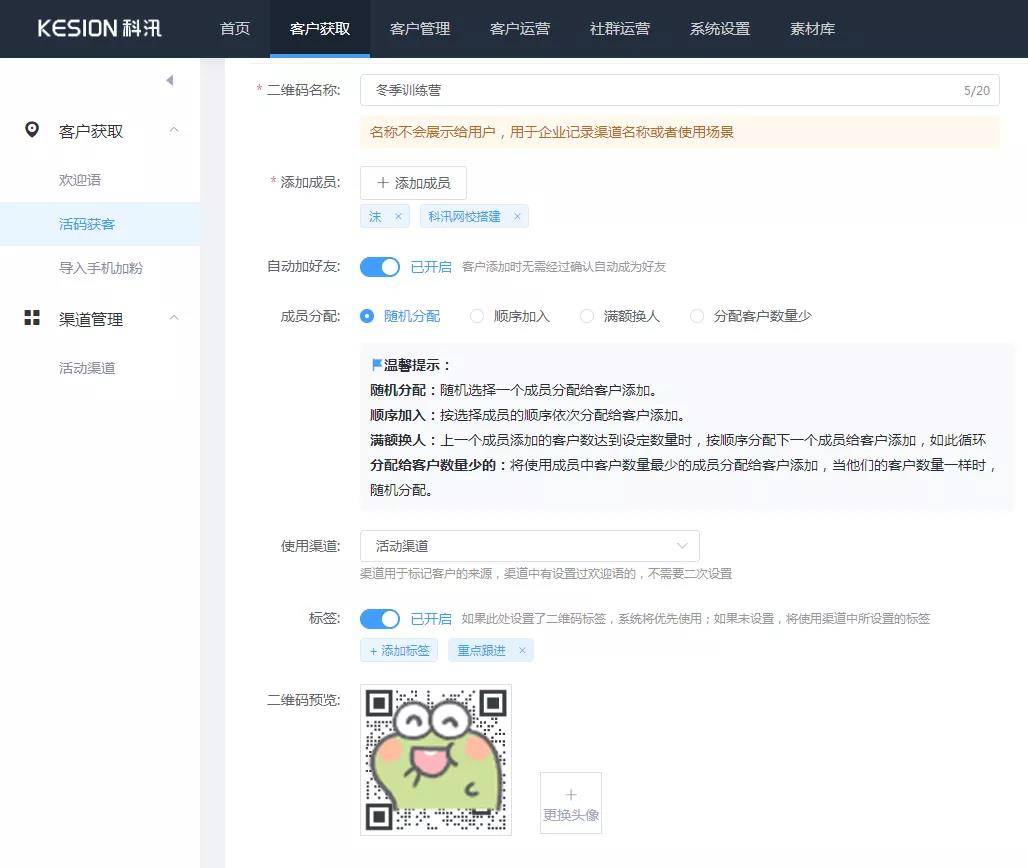Remove the 沫 member with its × icon
This screenshot has height=868, width=1028.
[398, 216]
